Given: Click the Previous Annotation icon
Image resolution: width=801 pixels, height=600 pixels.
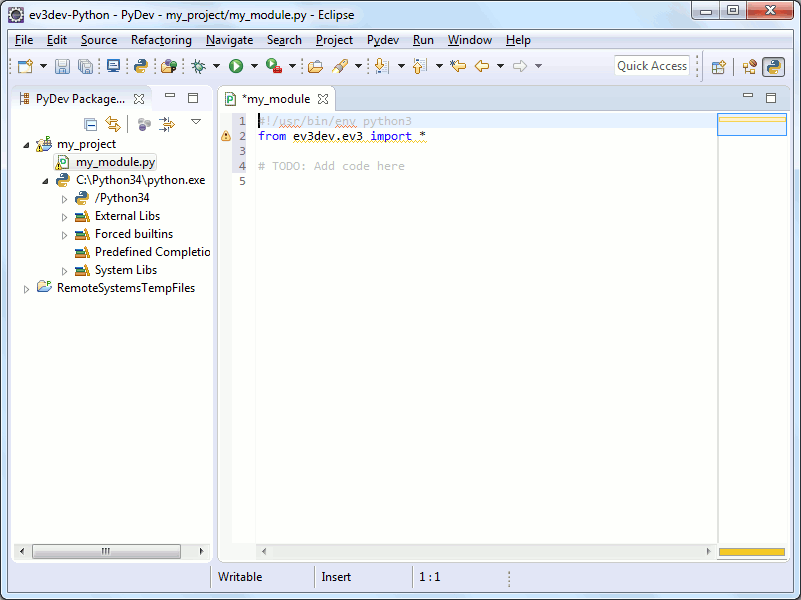Looking at the screenshot, I should pyautogui.click(x=419, y=66).
